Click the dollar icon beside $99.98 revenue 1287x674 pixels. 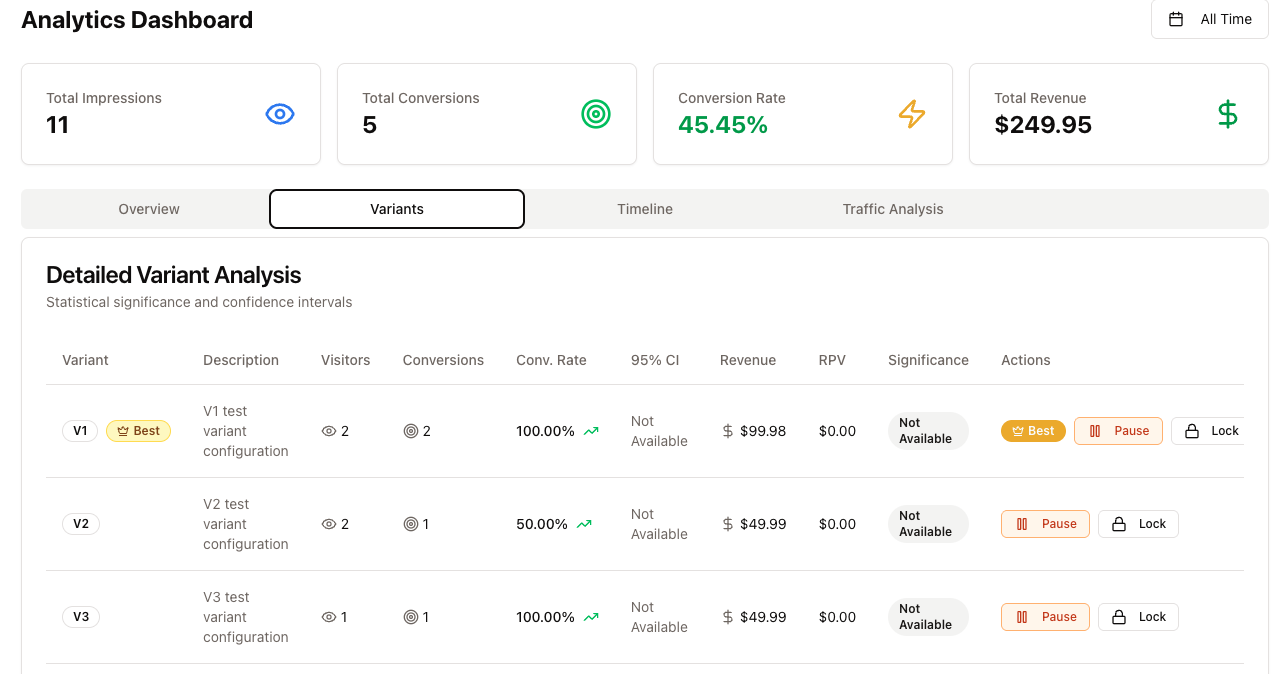tap(728, 431)
